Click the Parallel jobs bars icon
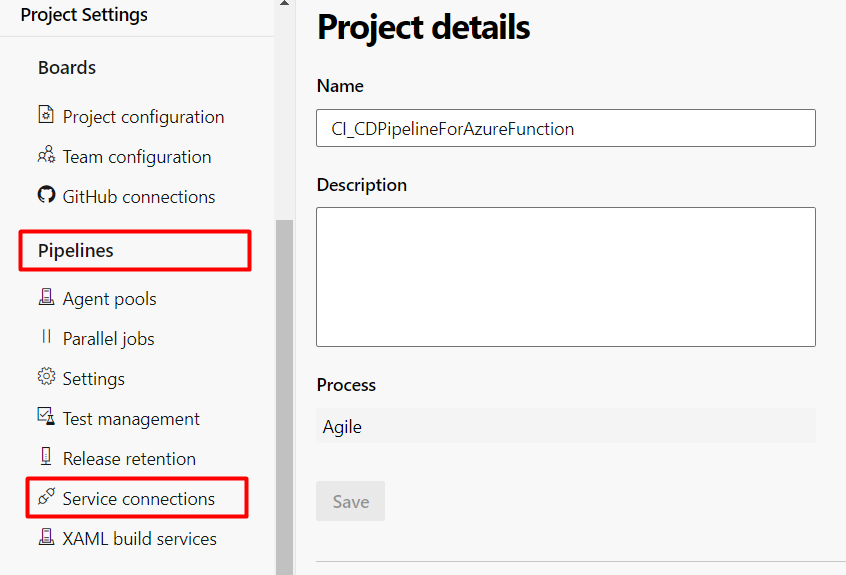The width and height of the screenshot is (846, 575). [46, 337]
